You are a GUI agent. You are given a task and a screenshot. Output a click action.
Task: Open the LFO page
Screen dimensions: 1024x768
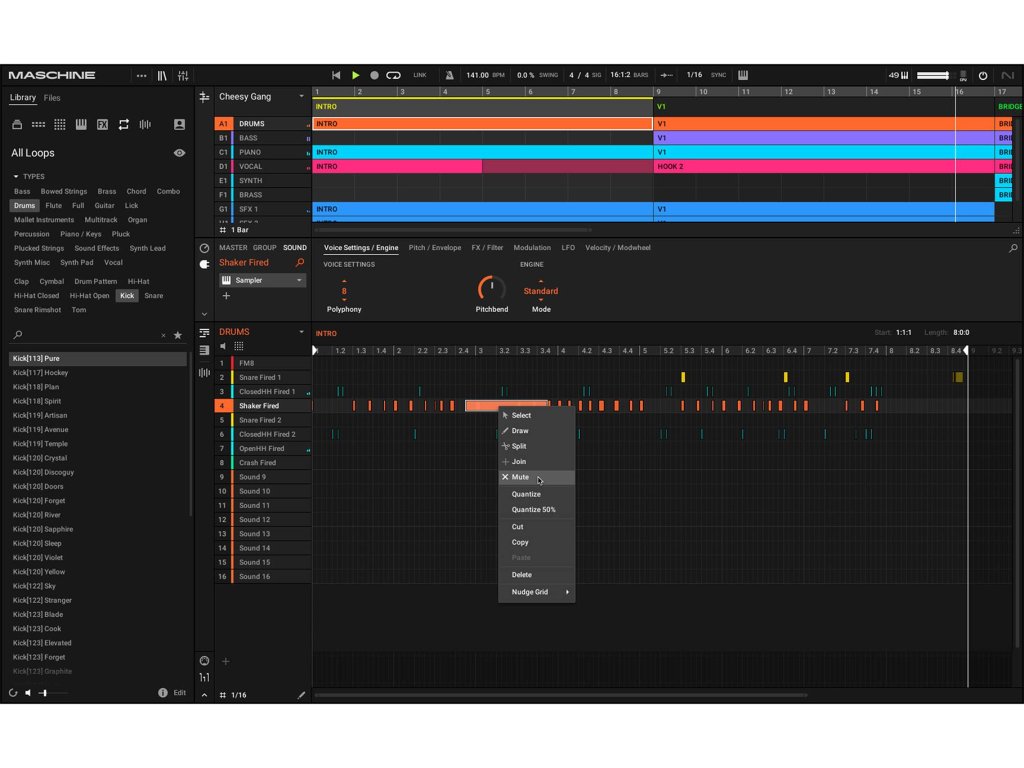[x=568, y=248]
